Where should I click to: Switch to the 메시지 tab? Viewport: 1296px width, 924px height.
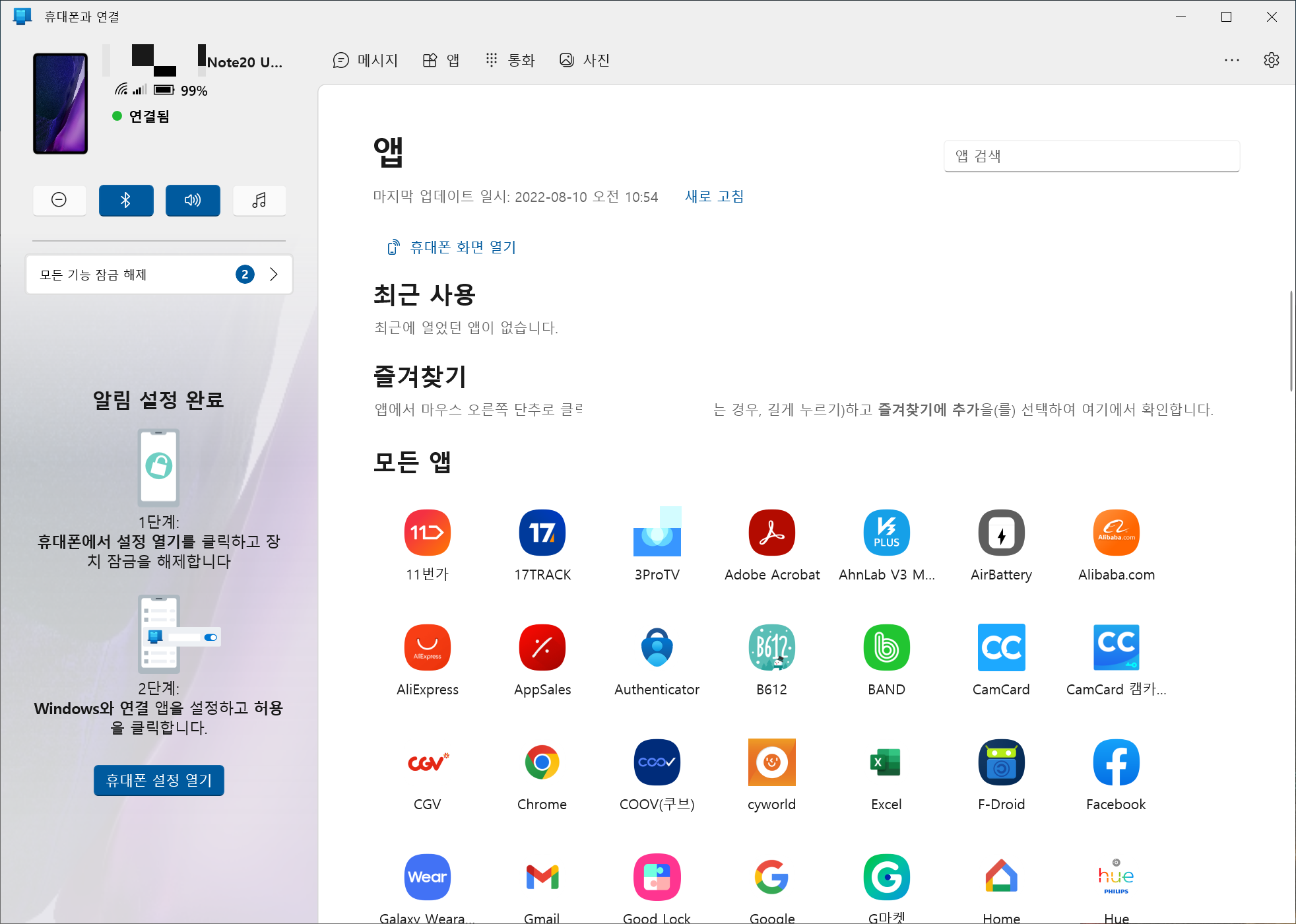click(x=366, y=60)
